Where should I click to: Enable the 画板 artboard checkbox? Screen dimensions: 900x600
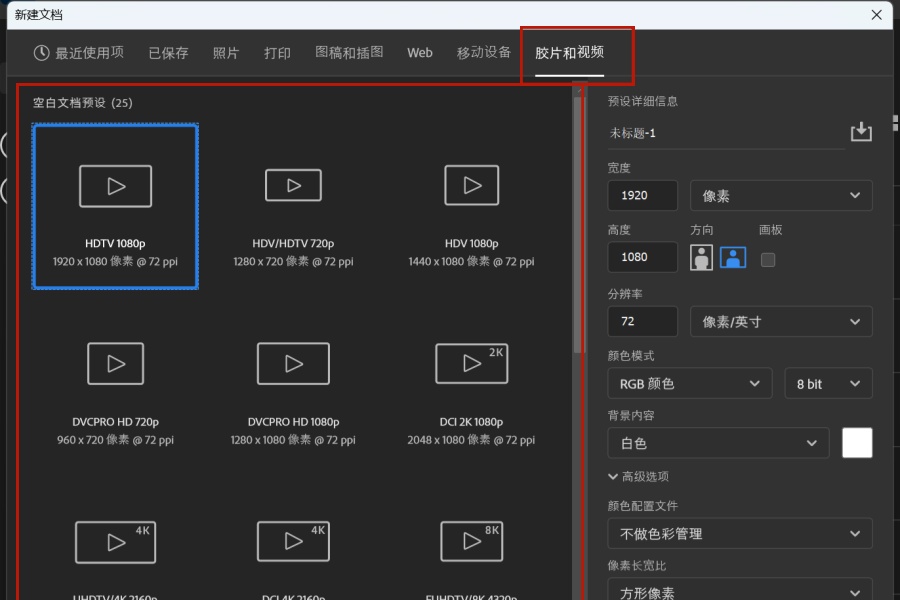768,260
